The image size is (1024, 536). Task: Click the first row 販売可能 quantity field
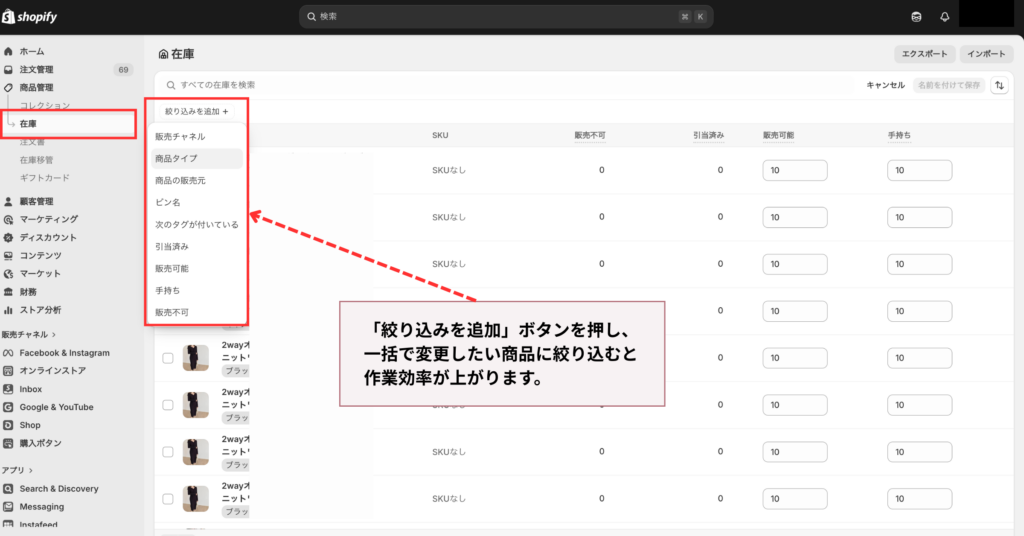[x=795, y=170]
